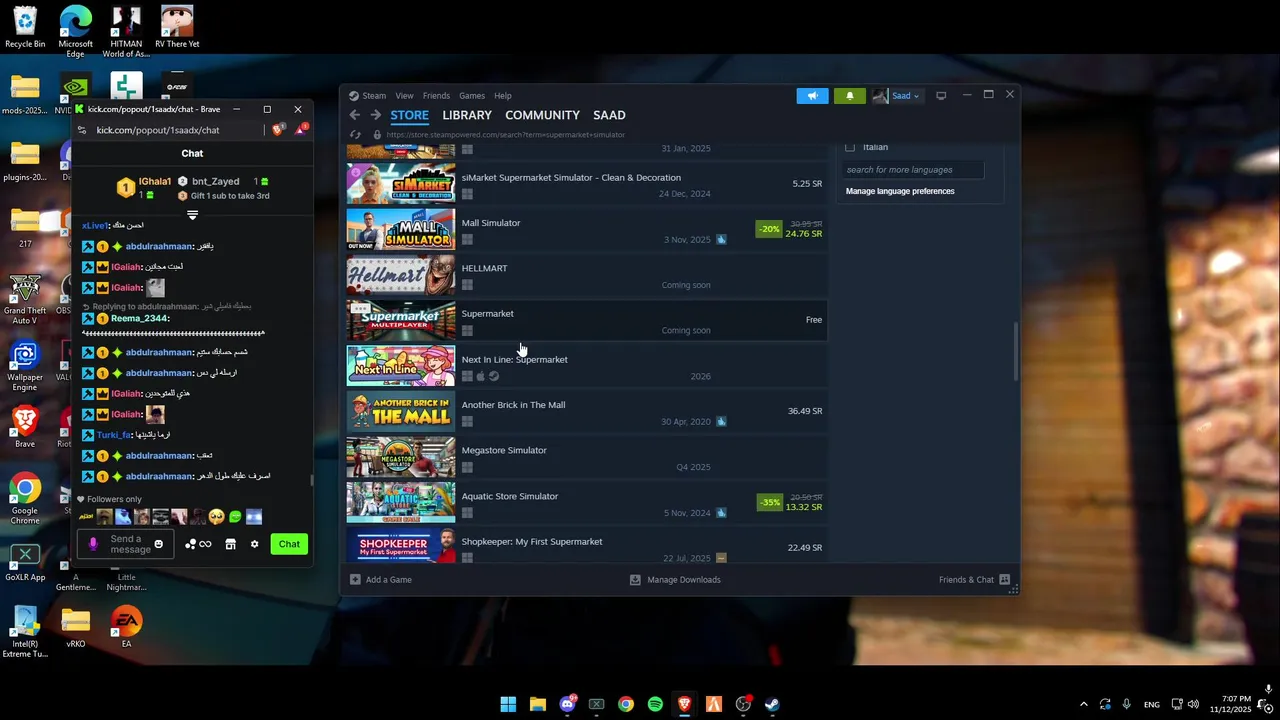
Task: Open Spotify from the taskbar
Action: 655,704
